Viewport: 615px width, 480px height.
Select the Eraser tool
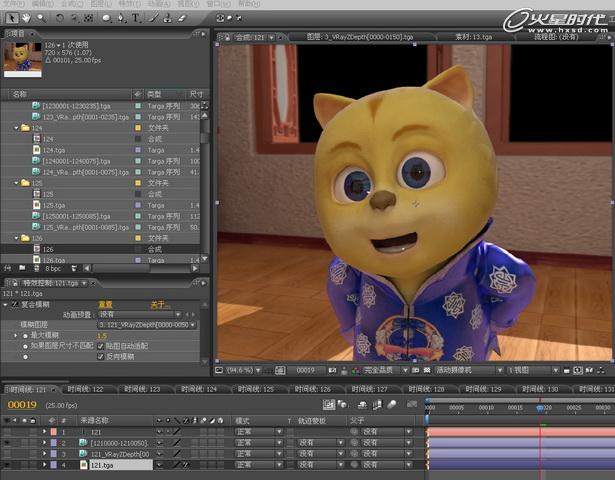point(182,18)
